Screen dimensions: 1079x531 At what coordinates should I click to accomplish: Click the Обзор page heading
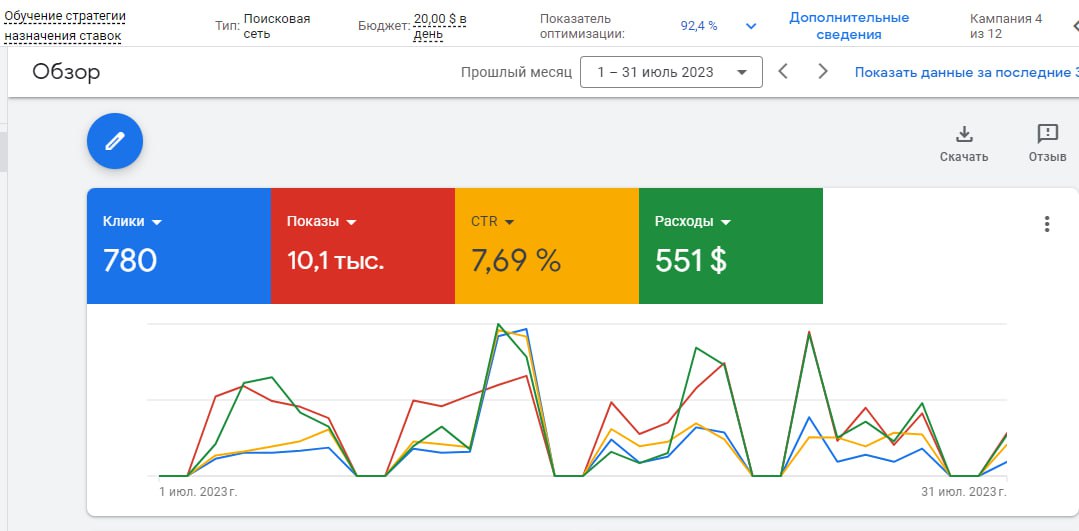tap(66, 72)
